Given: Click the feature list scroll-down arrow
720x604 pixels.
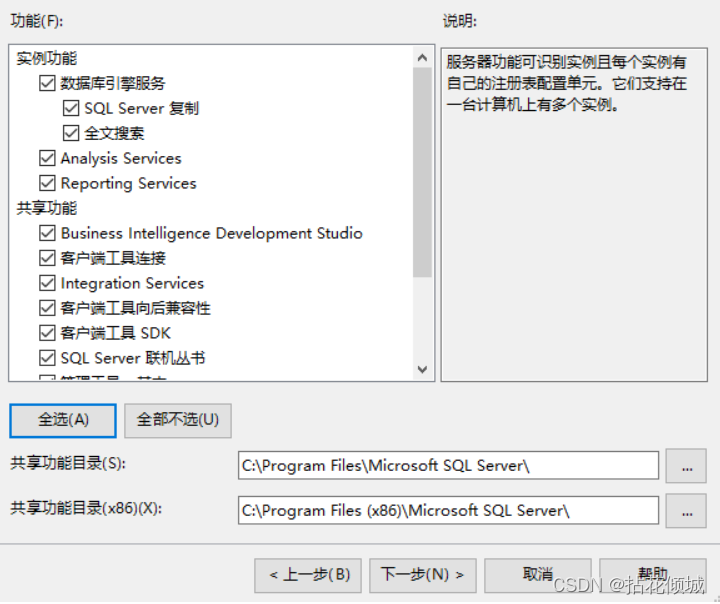Looking at the screenshot, I should [422, 369].
